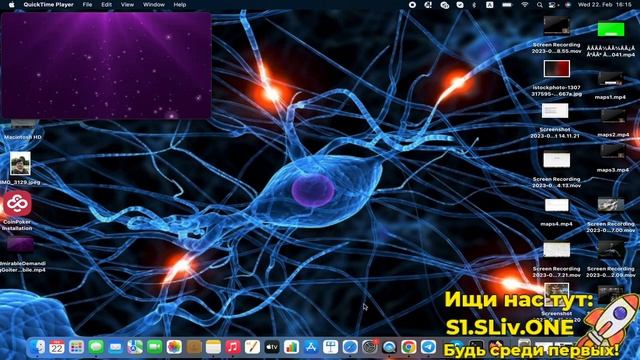The image size is (640, 360).
Task: Click the menu bar date Wed 22. Feb 16:15
Action: (x=604, y=5)
